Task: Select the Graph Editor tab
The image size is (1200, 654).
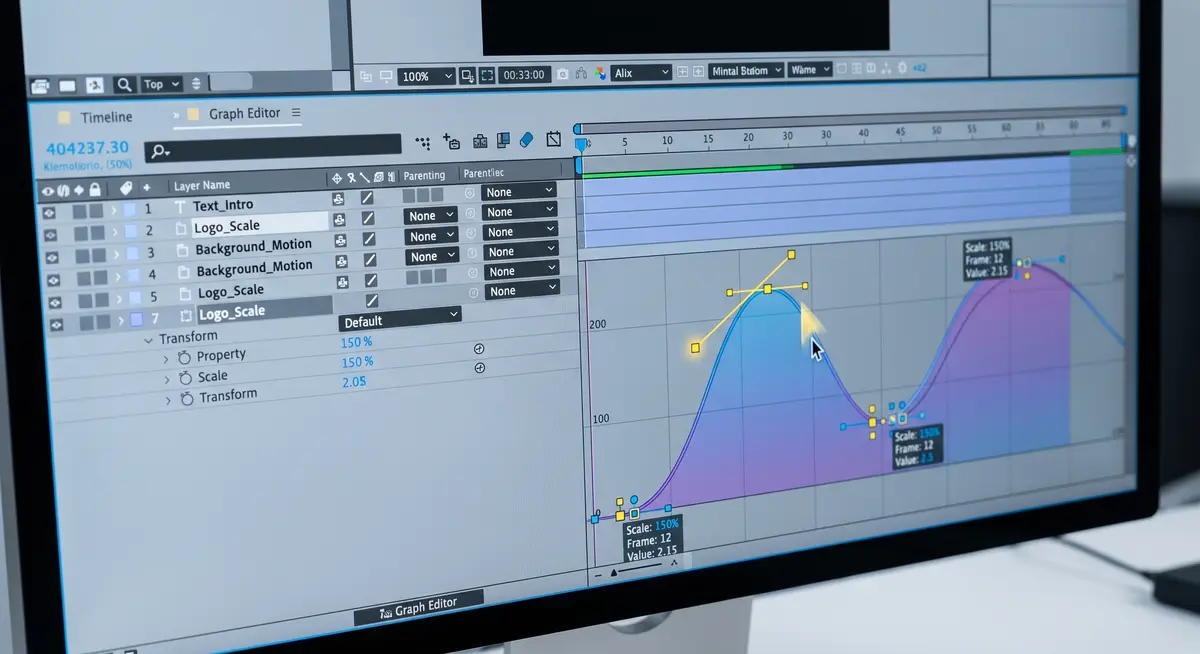Action: point(244,114)
